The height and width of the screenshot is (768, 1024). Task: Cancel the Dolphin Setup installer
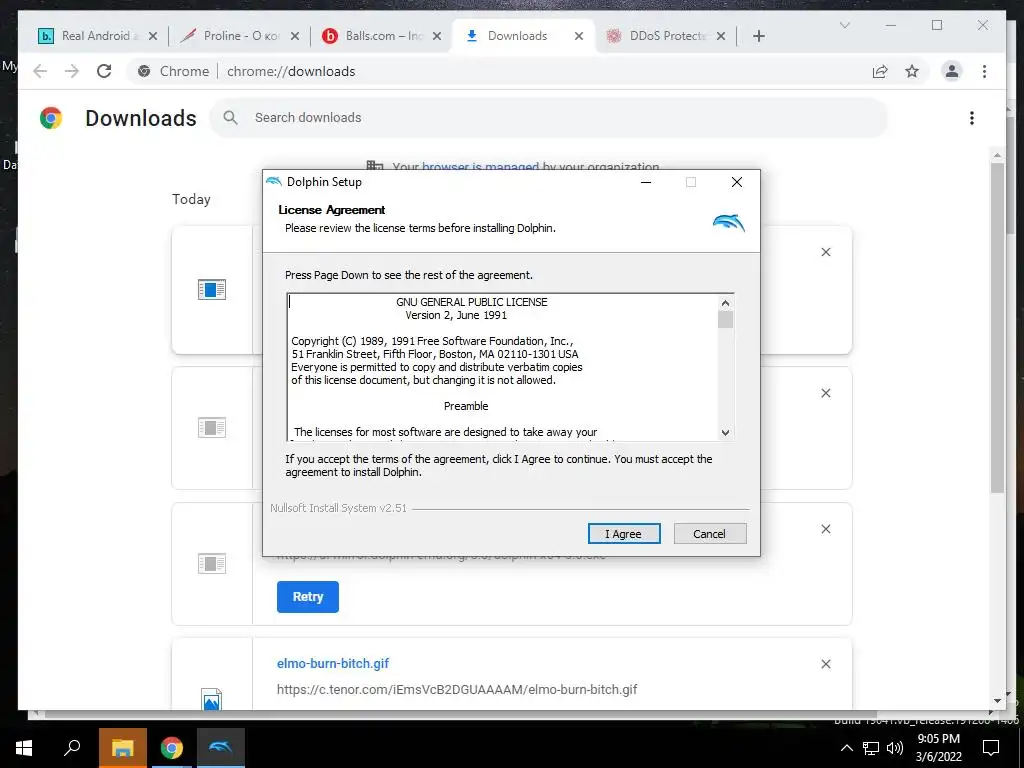[x=709, y=534]
